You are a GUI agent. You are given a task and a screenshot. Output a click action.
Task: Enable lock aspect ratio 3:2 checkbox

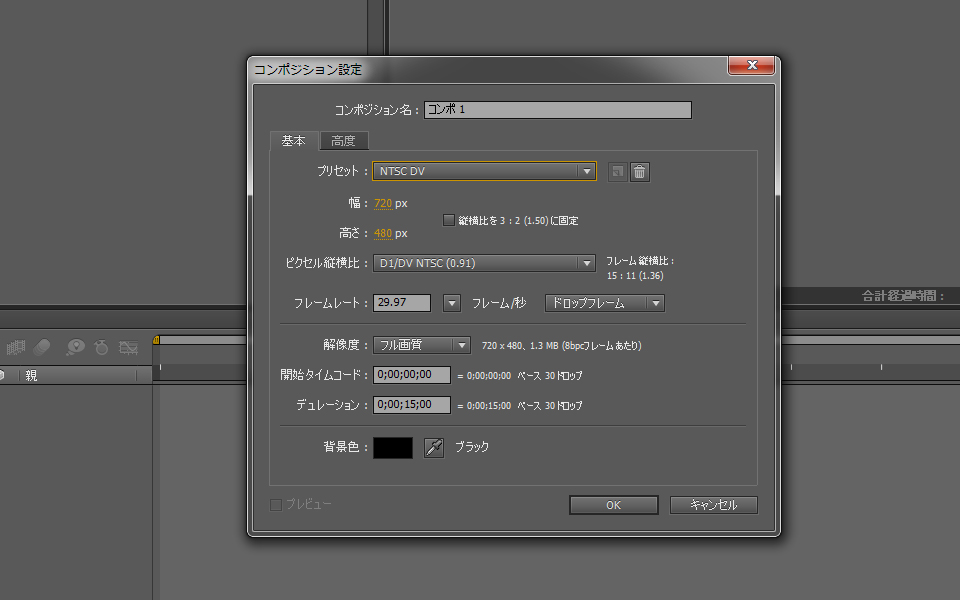449,220
